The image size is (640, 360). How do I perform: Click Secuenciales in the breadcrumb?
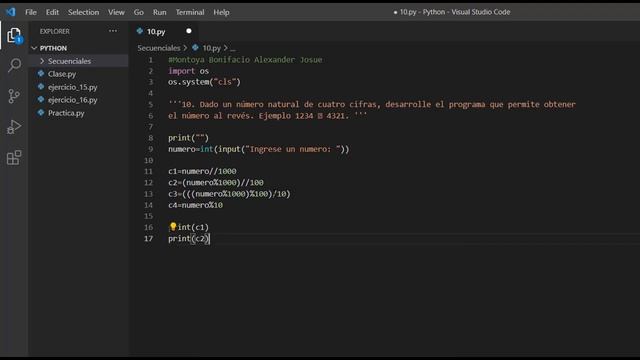[x=159, y=48]
